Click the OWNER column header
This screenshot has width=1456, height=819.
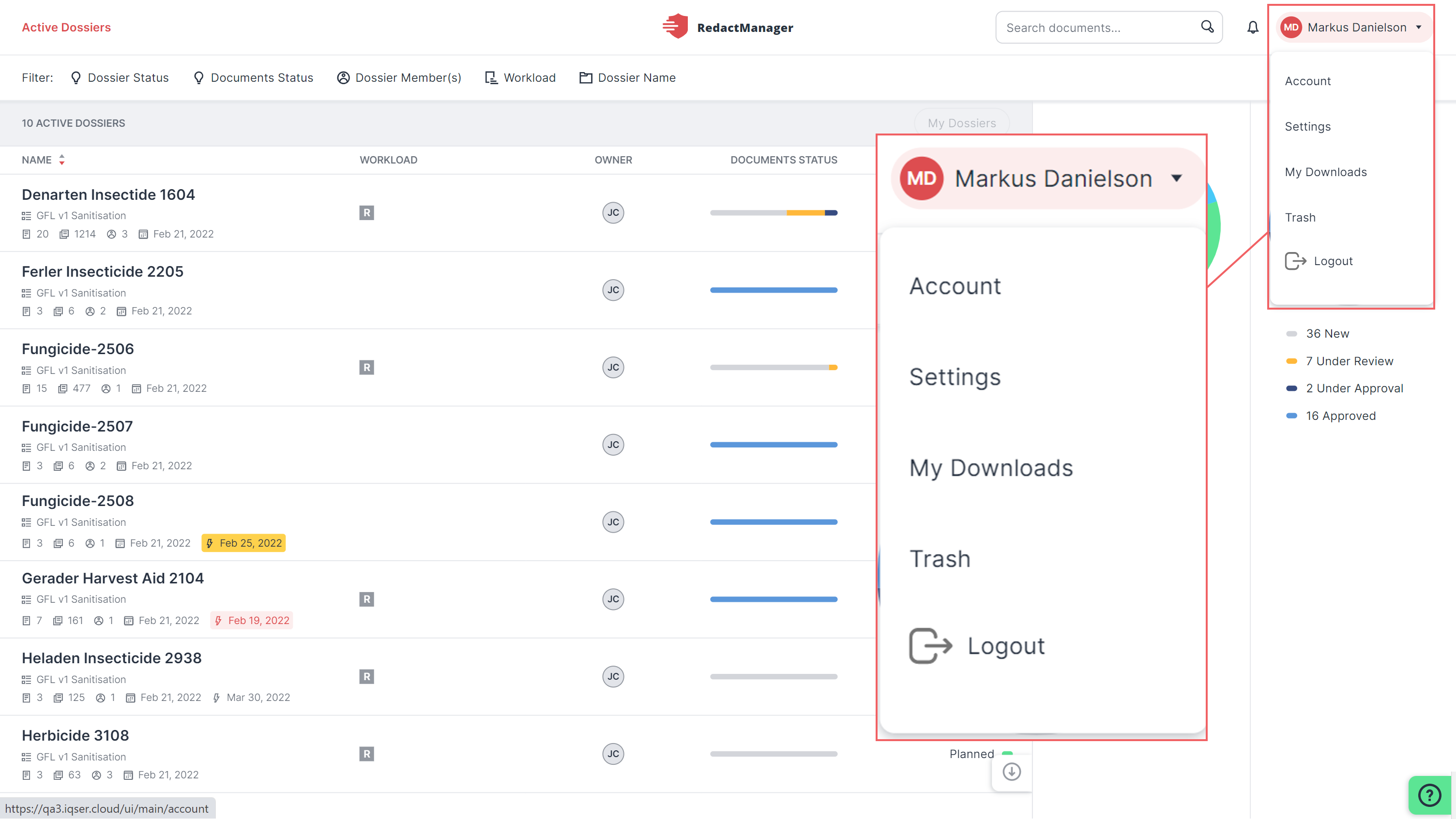(x=613, y=160)
